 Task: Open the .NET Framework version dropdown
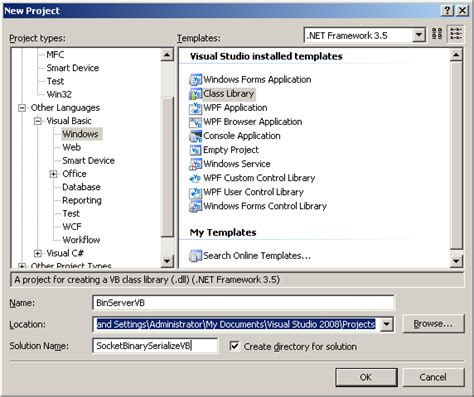[419, 35]
